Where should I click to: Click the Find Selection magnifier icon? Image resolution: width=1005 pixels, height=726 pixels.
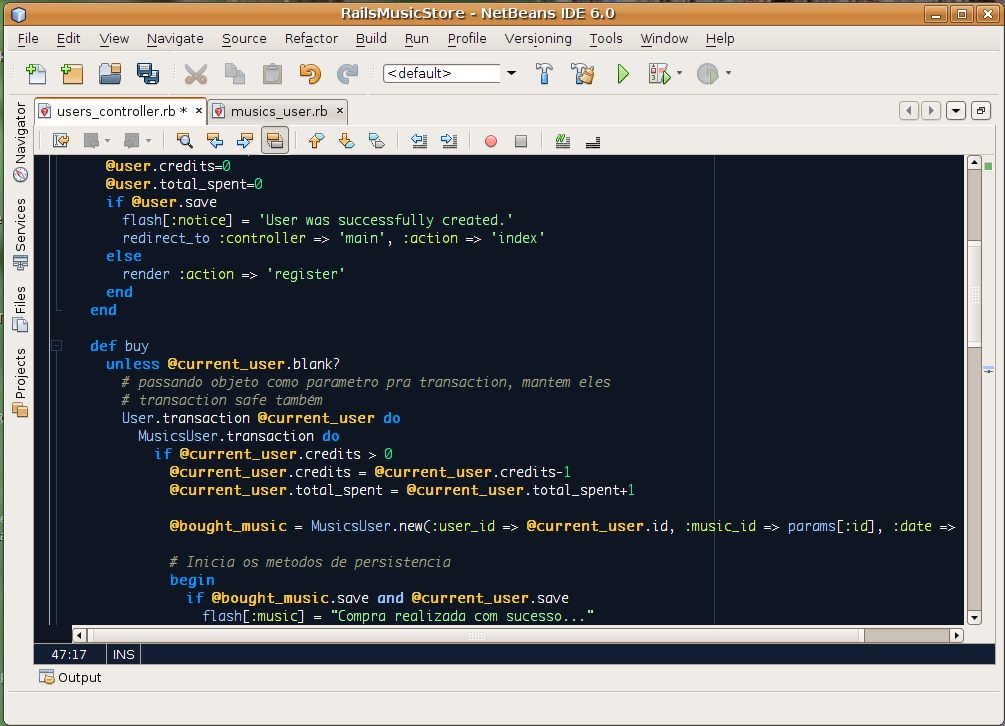point(185,141)
